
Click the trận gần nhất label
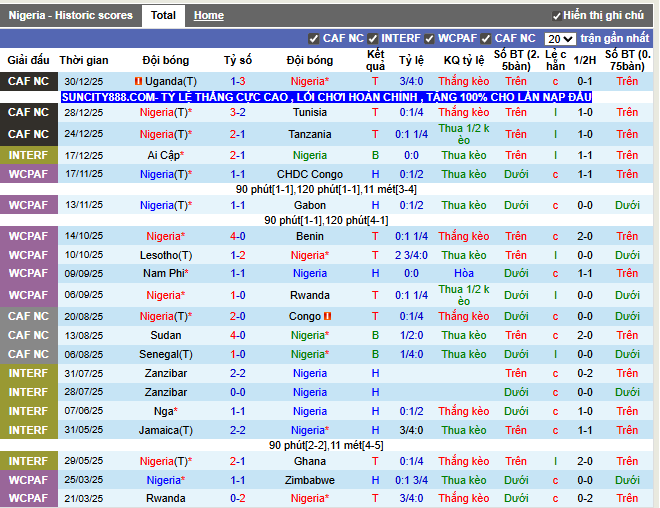point(615,38)
